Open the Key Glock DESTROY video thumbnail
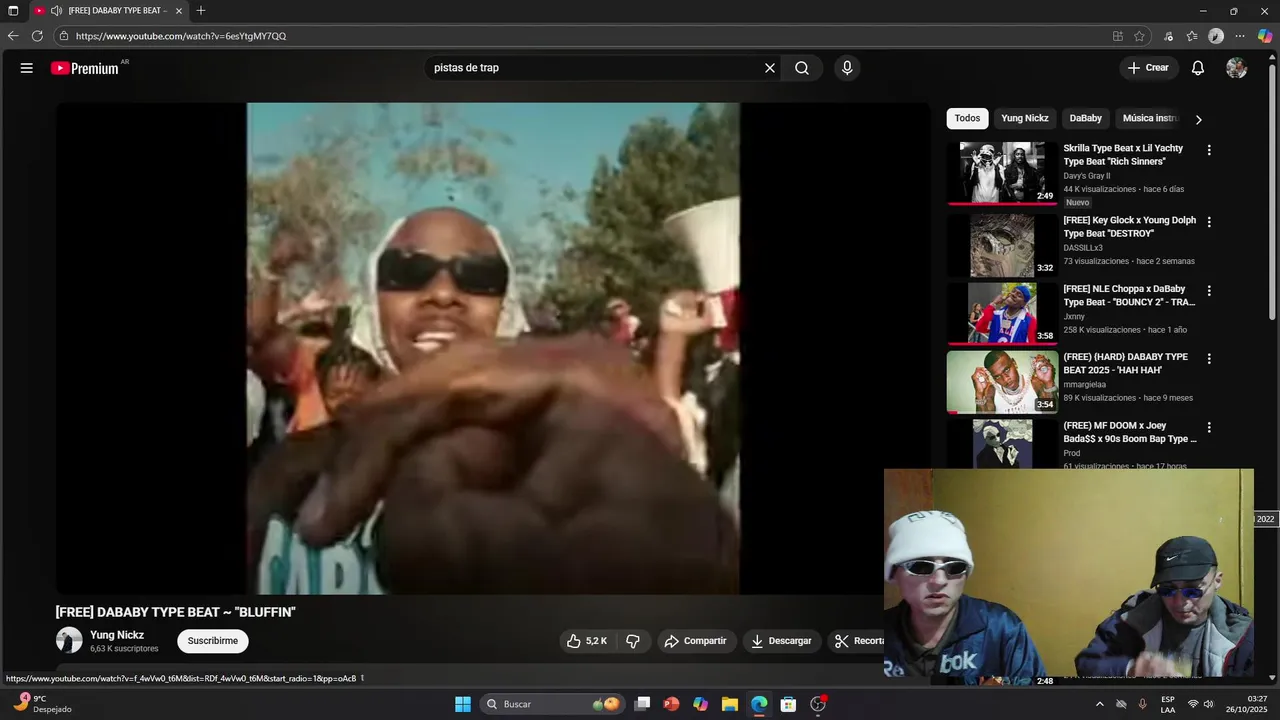This screenshot has height=720, width=1280. (1002, 244)
